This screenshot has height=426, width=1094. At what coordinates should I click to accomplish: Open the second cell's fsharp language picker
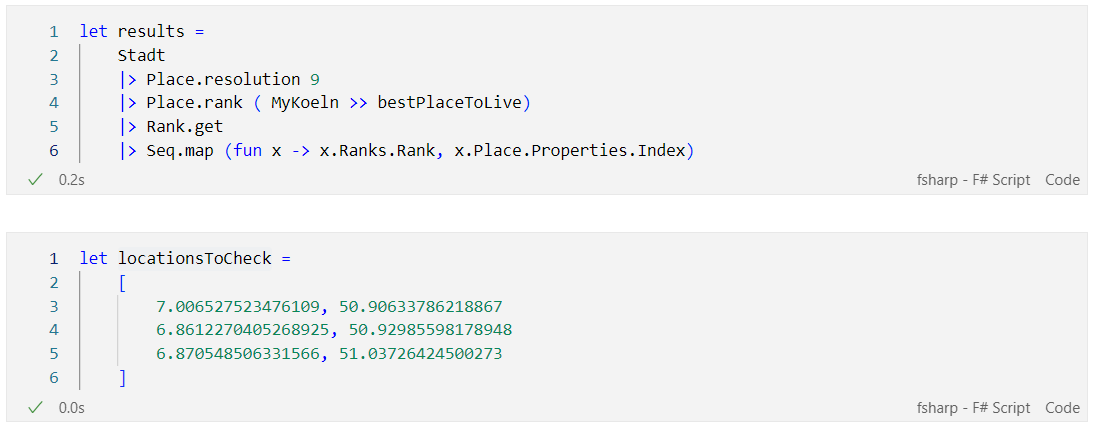(973, 407)
